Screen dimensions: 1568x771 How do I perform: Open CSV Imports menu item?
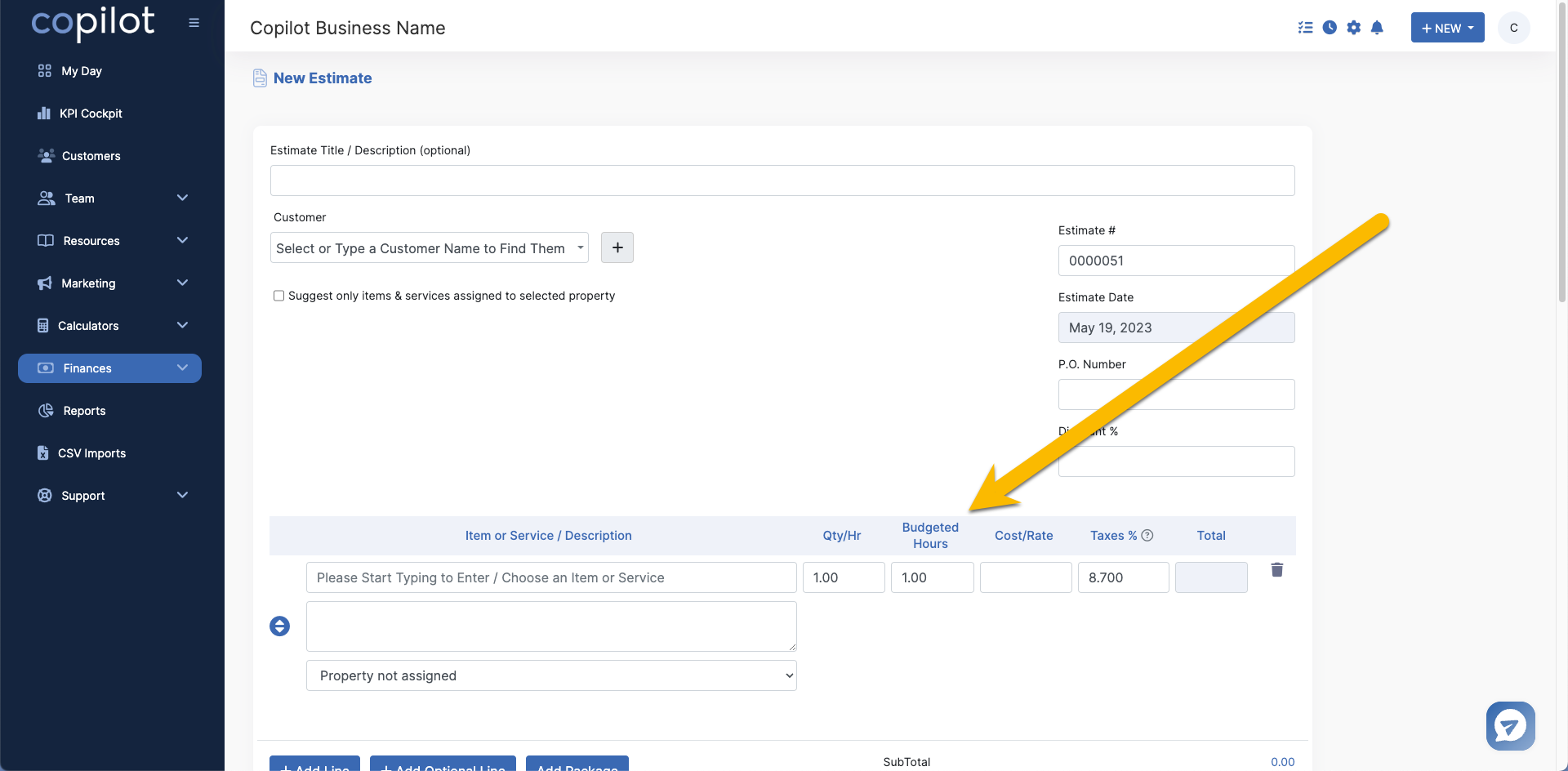pyautogui.click(x=91, y=453)
